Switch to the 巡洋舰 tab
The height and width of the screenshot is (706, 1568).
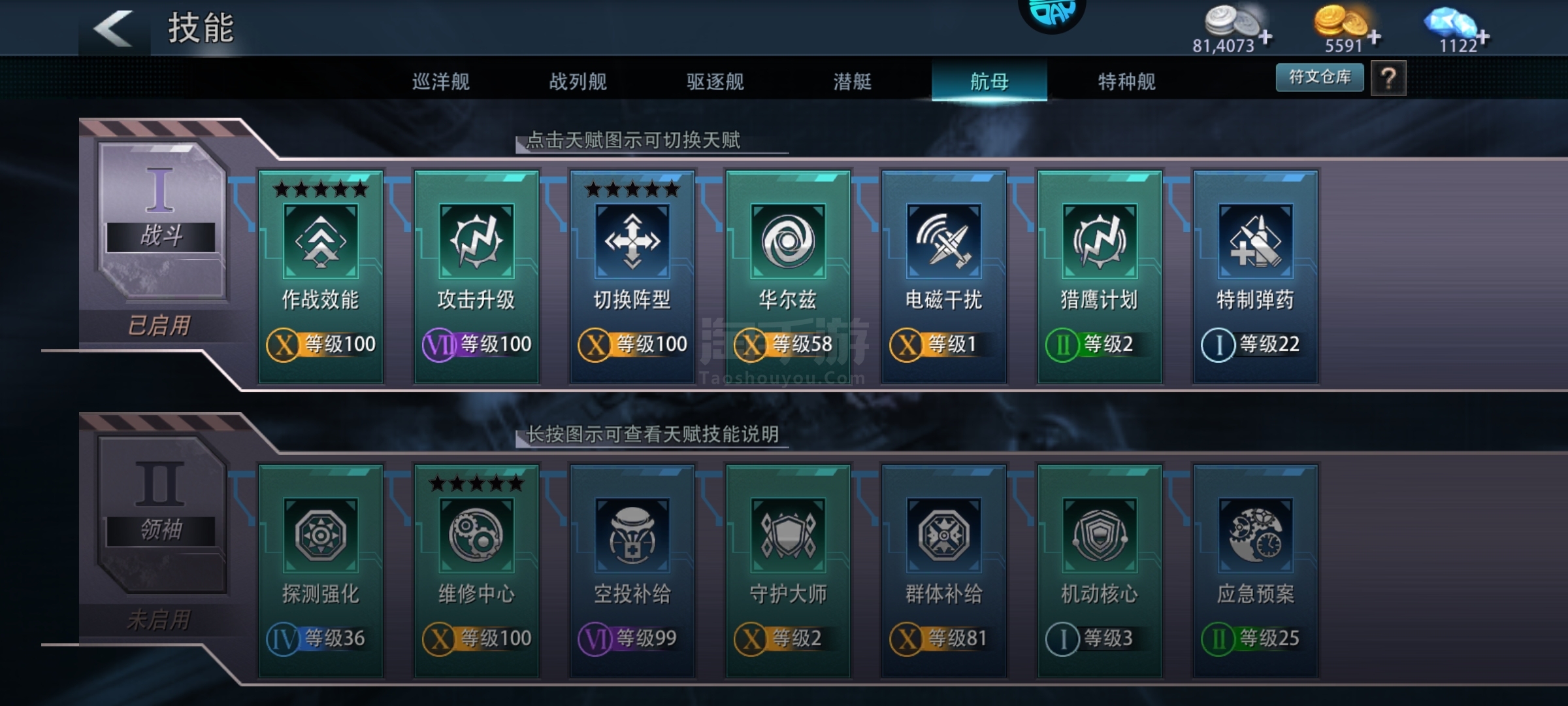point(441,82)
